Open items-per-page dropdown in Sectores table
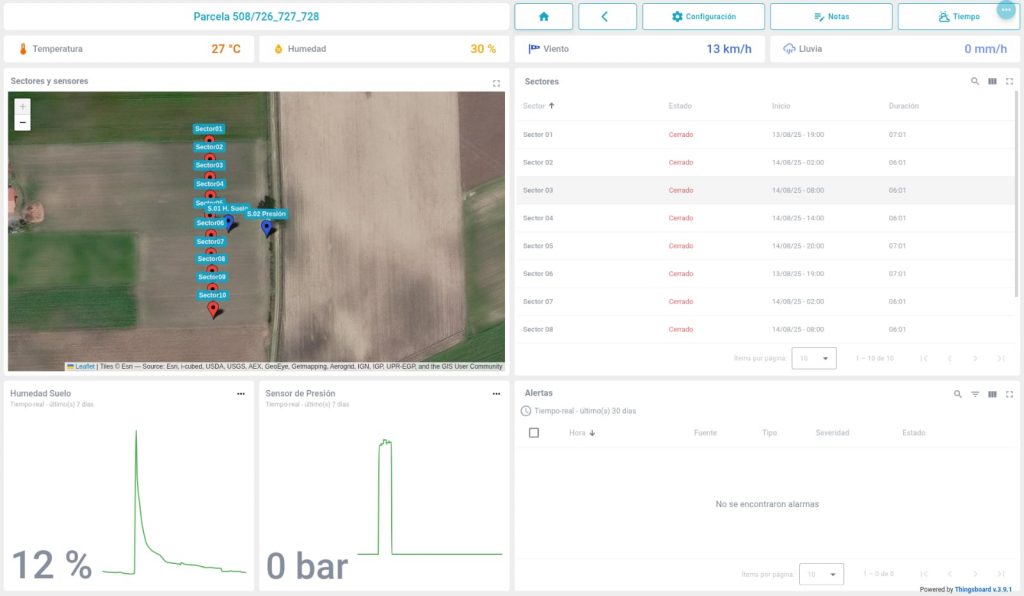 click(813, 358)
